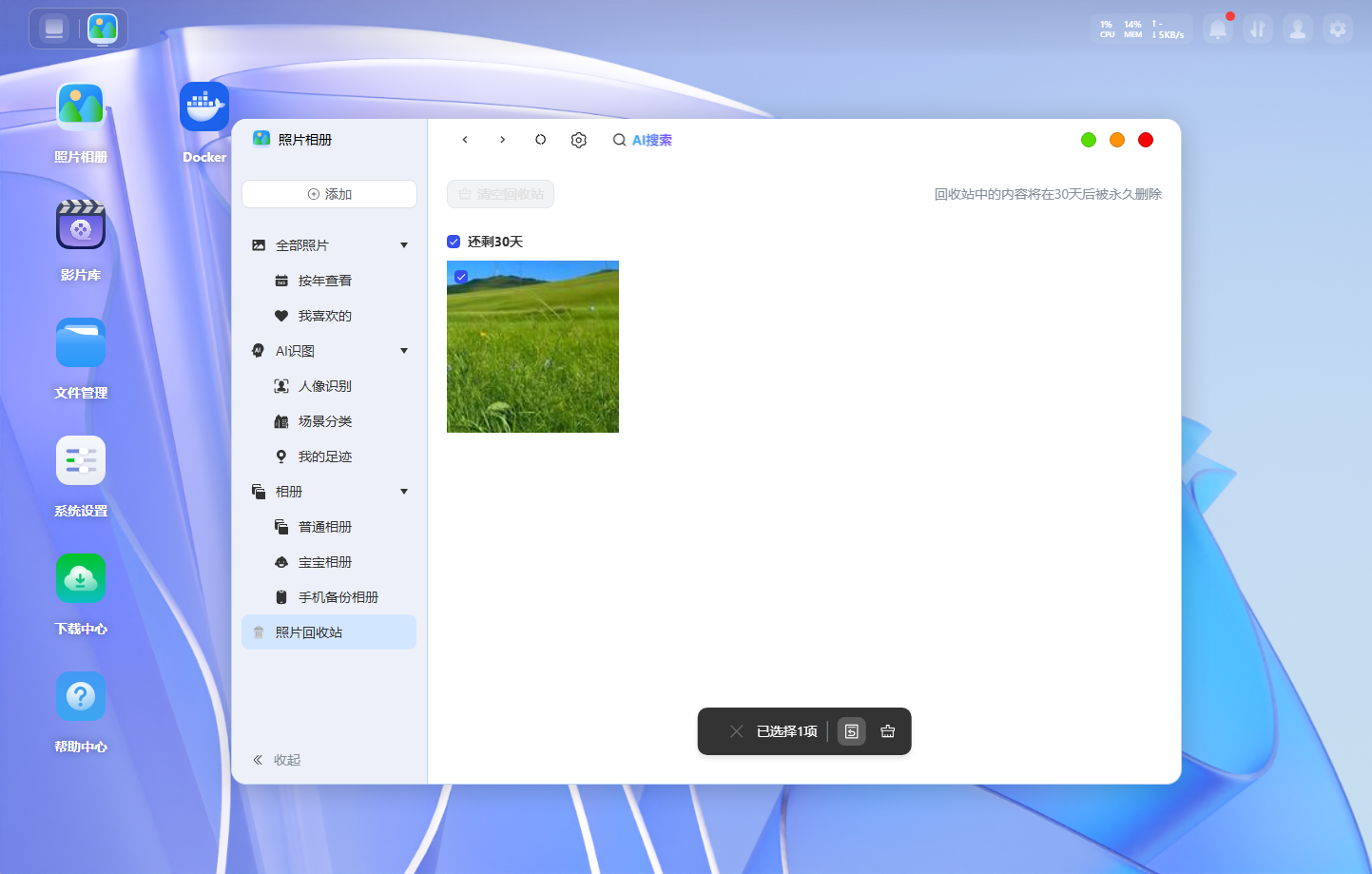
Task: Refresh the photo album view
Action: (540, 140)
